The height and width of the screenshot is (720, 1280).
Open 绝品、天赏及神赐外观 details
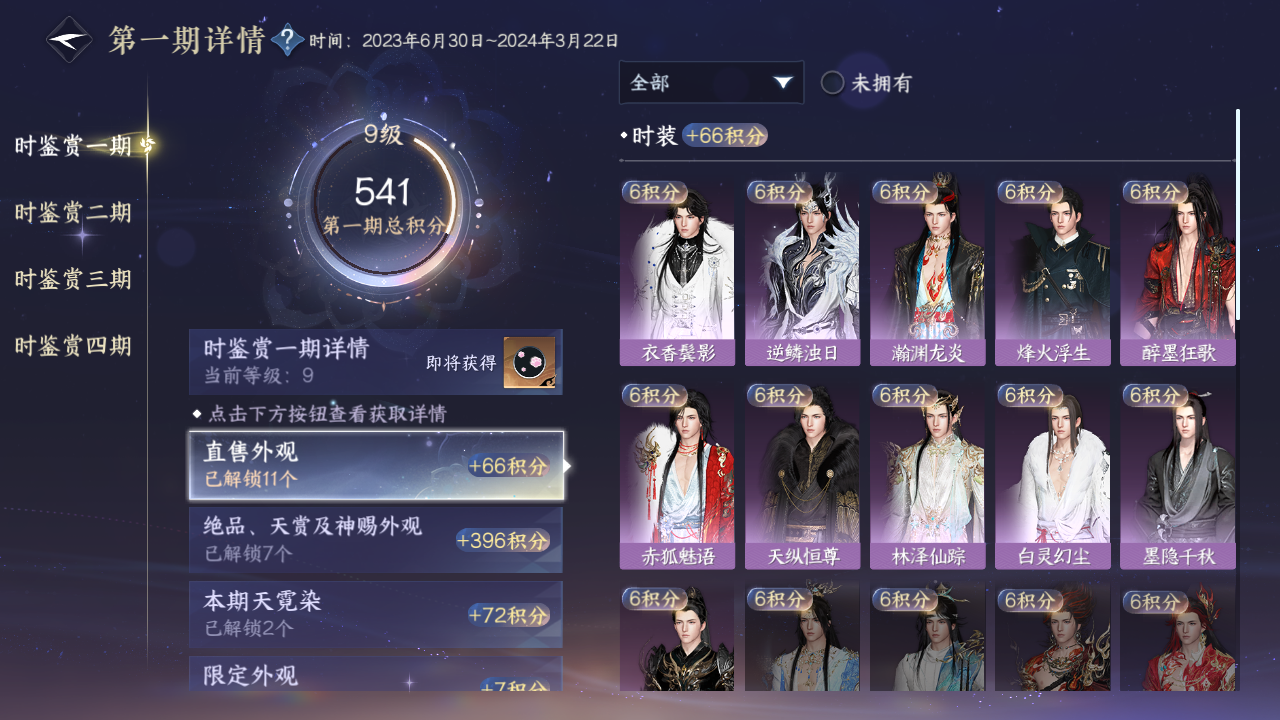click(376, 539)
